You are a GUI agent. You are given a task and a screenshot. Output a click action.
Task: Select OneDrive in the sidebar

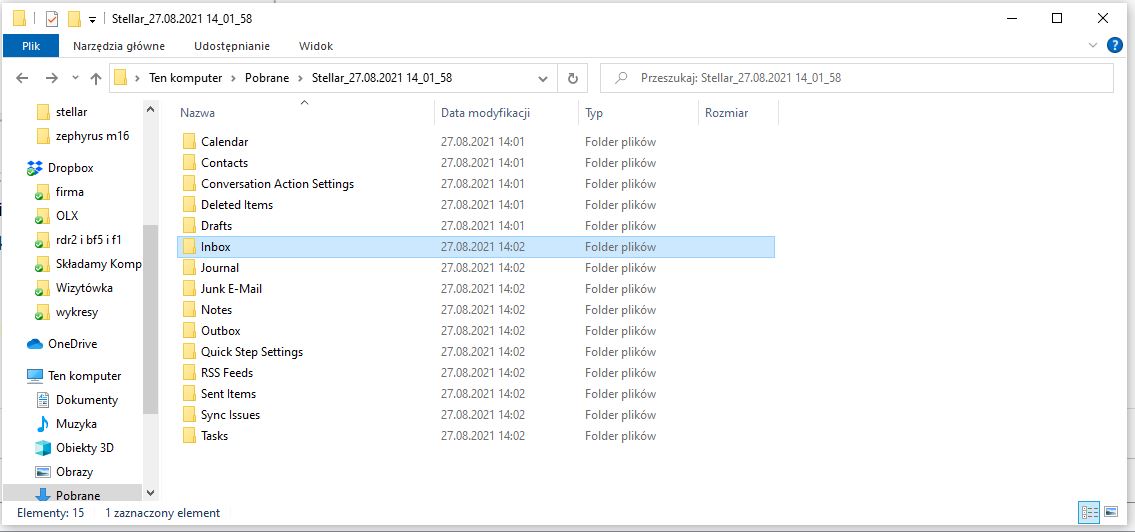(x=73, y=344)
